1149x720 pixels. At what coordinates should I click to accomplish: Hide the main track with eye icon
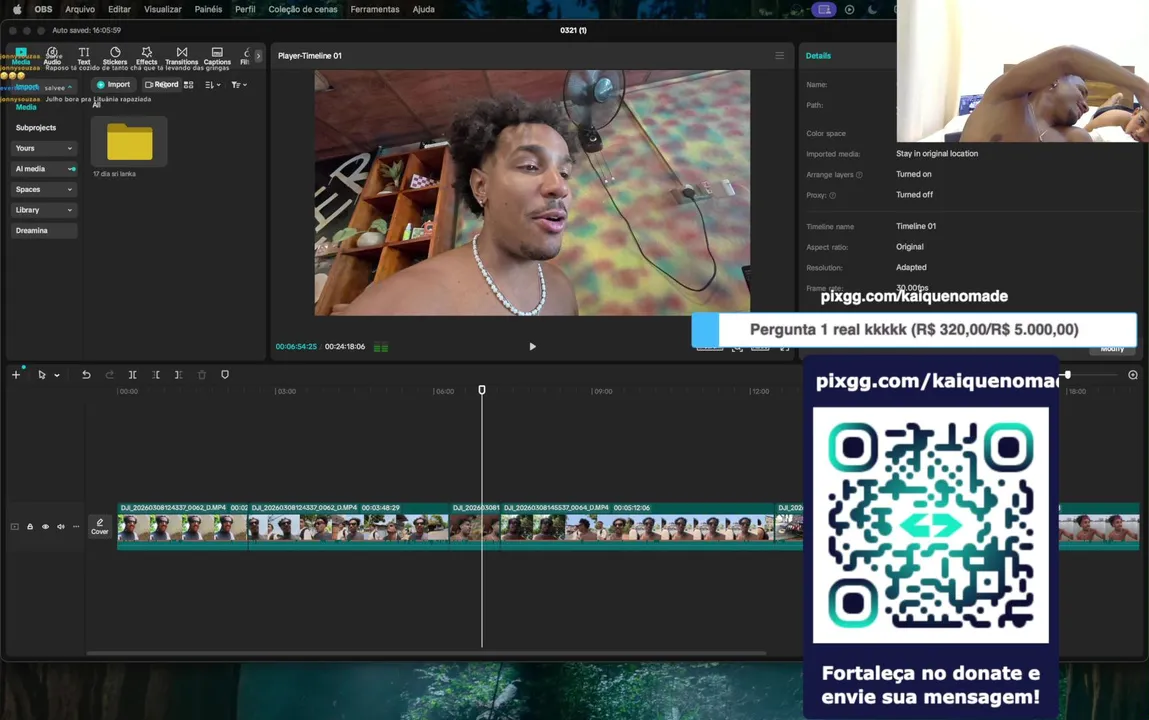click(45, 526)
